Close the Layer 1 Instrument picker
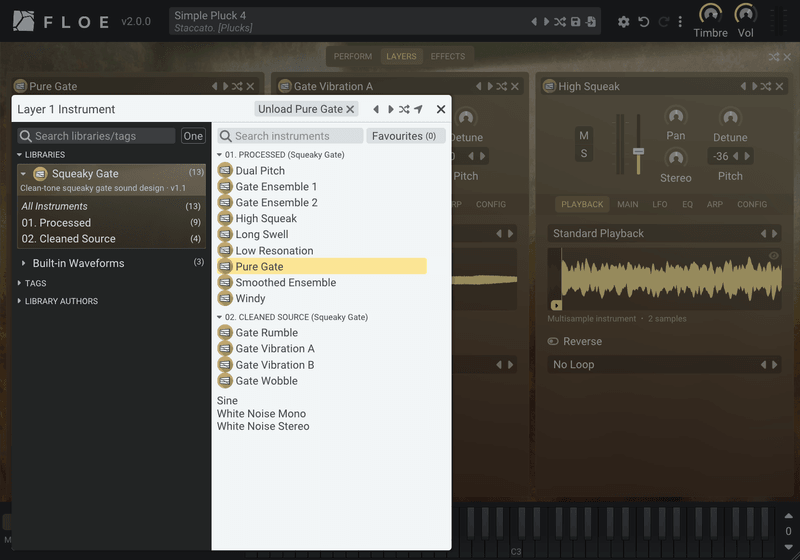800x560 pixels. tap(441, 109)
